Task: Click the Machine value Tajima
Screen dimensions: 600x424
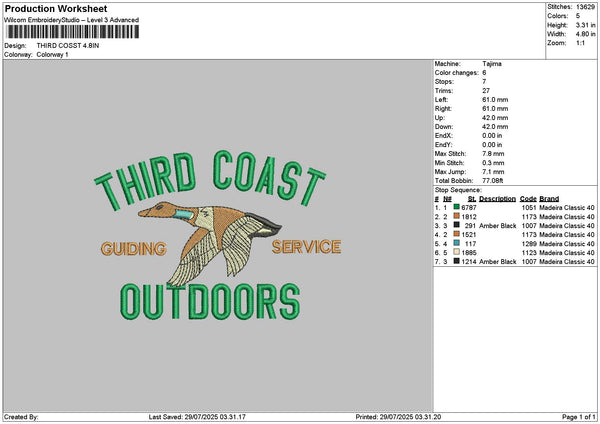Action: click(492, 64)
